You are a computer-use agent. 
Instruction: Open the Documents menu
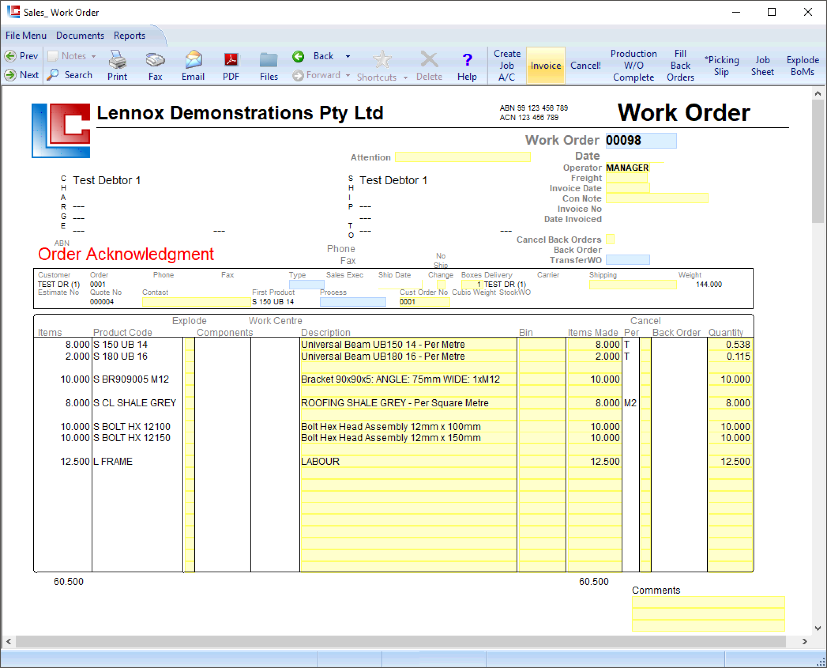[80, 35]
